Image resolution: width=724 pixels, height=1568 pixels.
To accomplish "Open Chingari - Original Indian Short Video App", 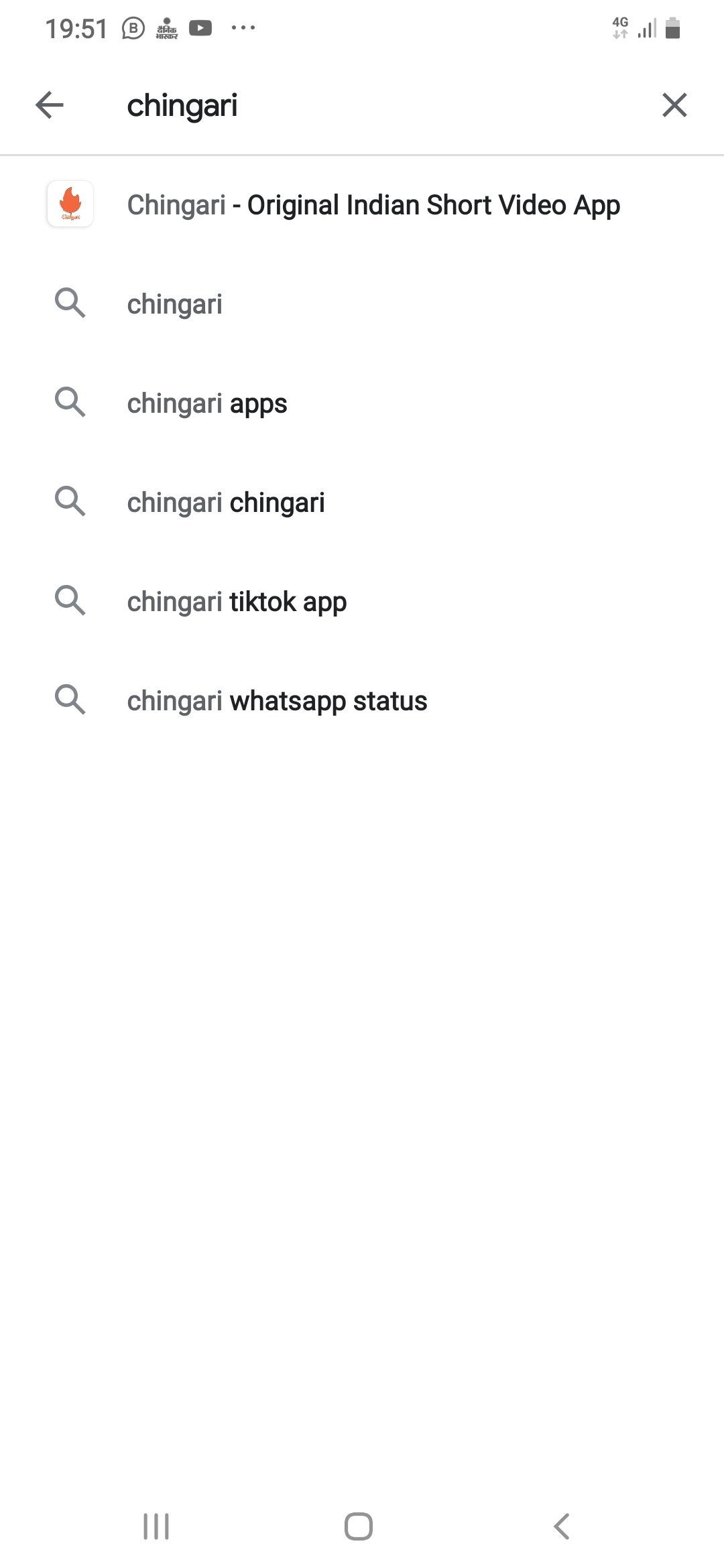I will [373, 205].
